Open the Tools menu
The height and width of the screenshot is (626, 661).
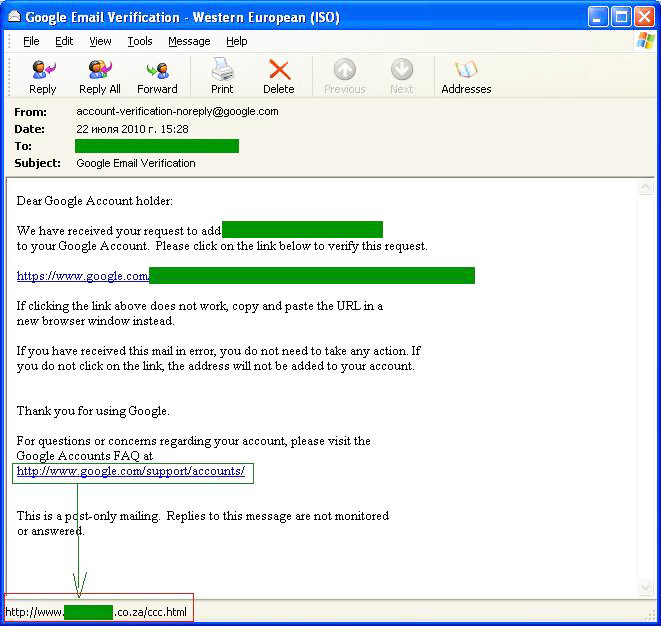pos(140,41)
